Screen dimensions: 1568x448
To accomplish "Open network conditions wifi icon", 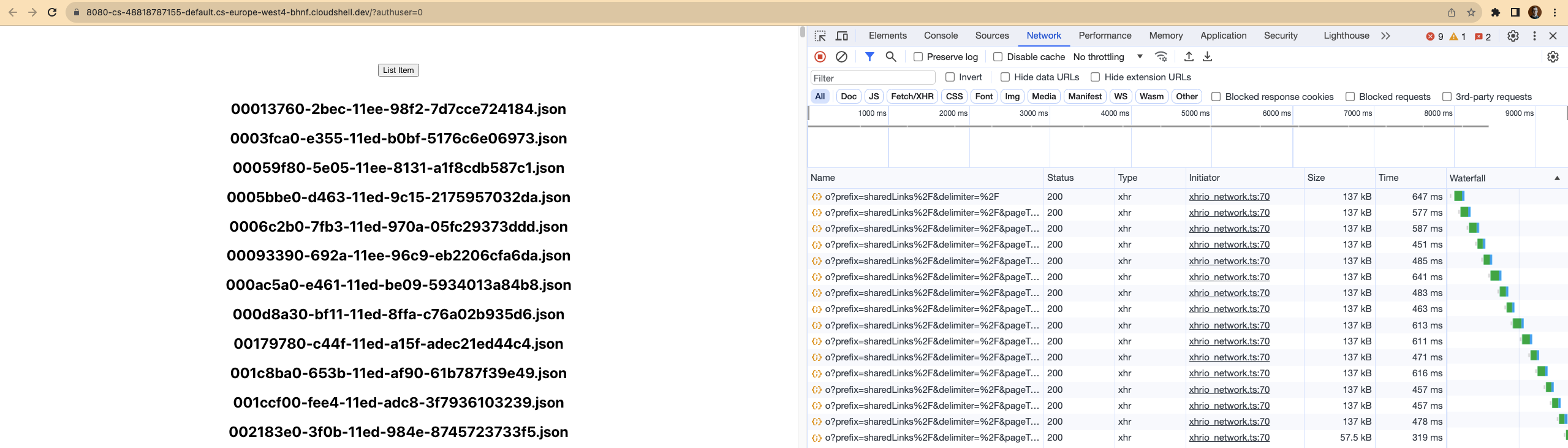I will [x=1161, y=56].
